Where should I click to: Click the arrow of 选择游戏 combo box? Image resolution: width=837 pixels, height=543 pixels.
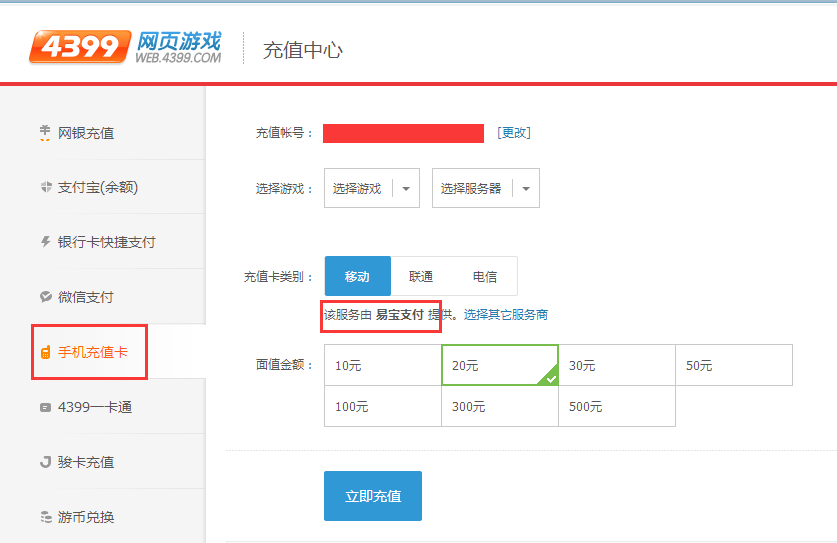[406, 188]
